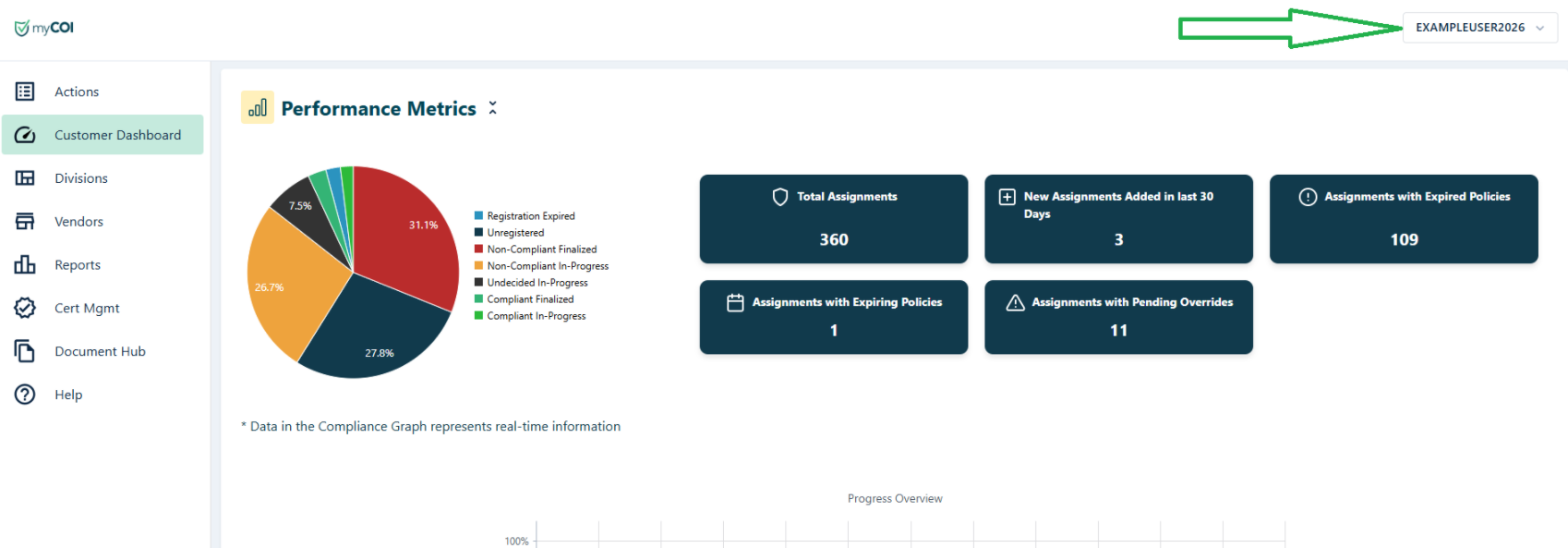Toggle Non-Compliant Finalized legend entry

pyautogui.click(x=541, y=250)
